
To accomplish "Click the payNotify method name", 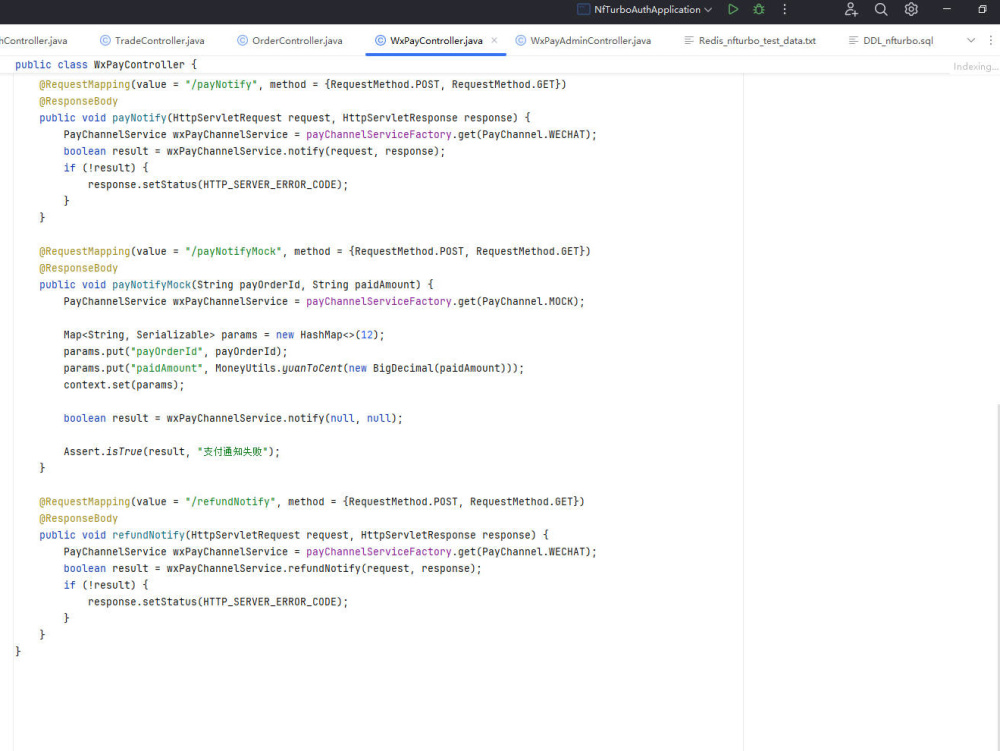I will tap(139, 118).
